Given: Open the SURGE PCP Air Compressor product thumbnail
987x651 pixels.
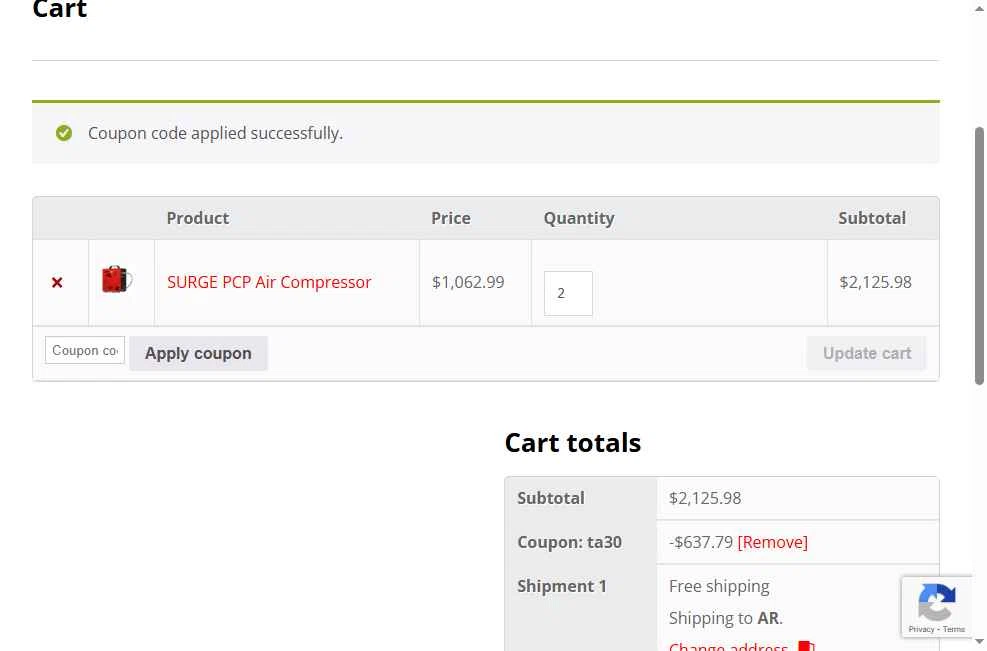Looking at the screenshot, I should [116, 279].
